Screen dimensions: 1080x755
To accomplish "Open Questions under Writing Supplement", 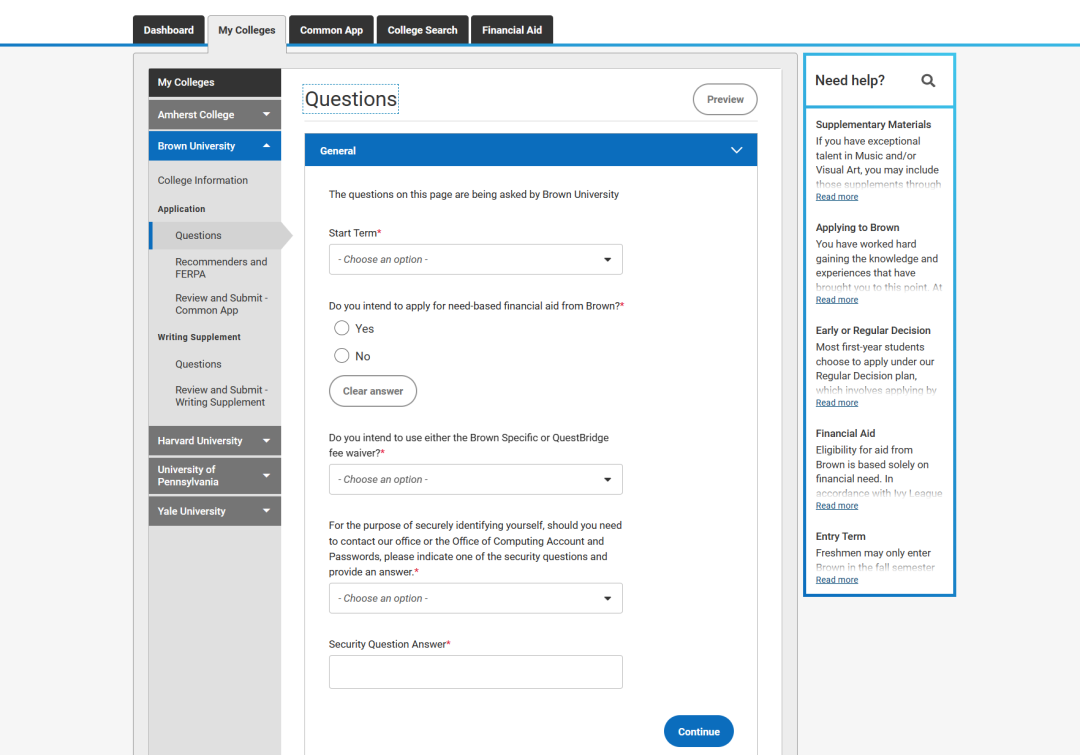I will 198,364.
